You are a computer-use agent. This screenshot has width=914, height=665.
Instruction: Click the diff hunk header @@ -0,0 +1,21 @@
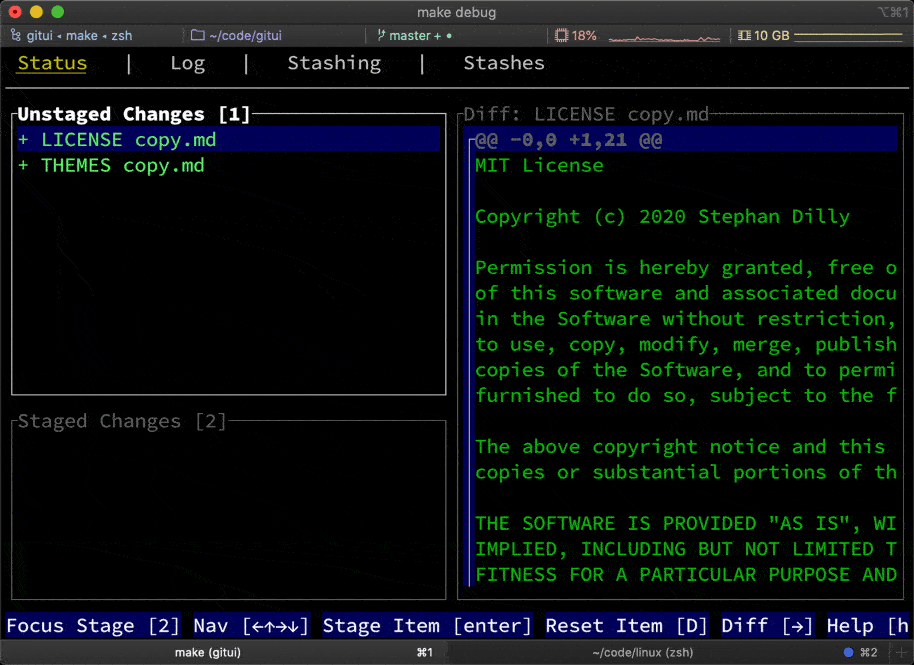[x=568, y=140]
